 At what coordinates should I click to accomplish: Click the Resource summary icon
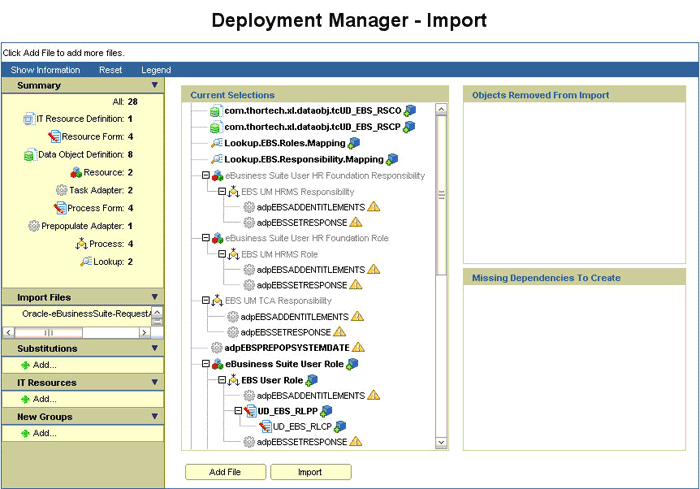(x=76, y=172)
